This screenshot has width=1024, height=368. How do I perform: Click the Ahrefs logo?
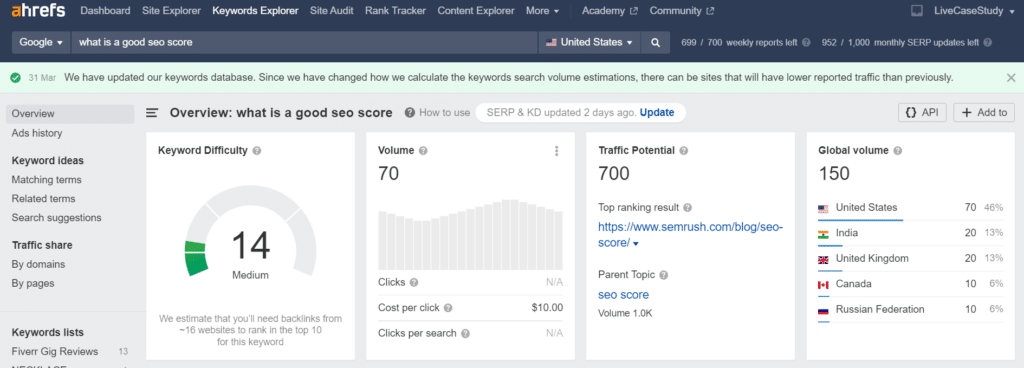pos(39,10)
